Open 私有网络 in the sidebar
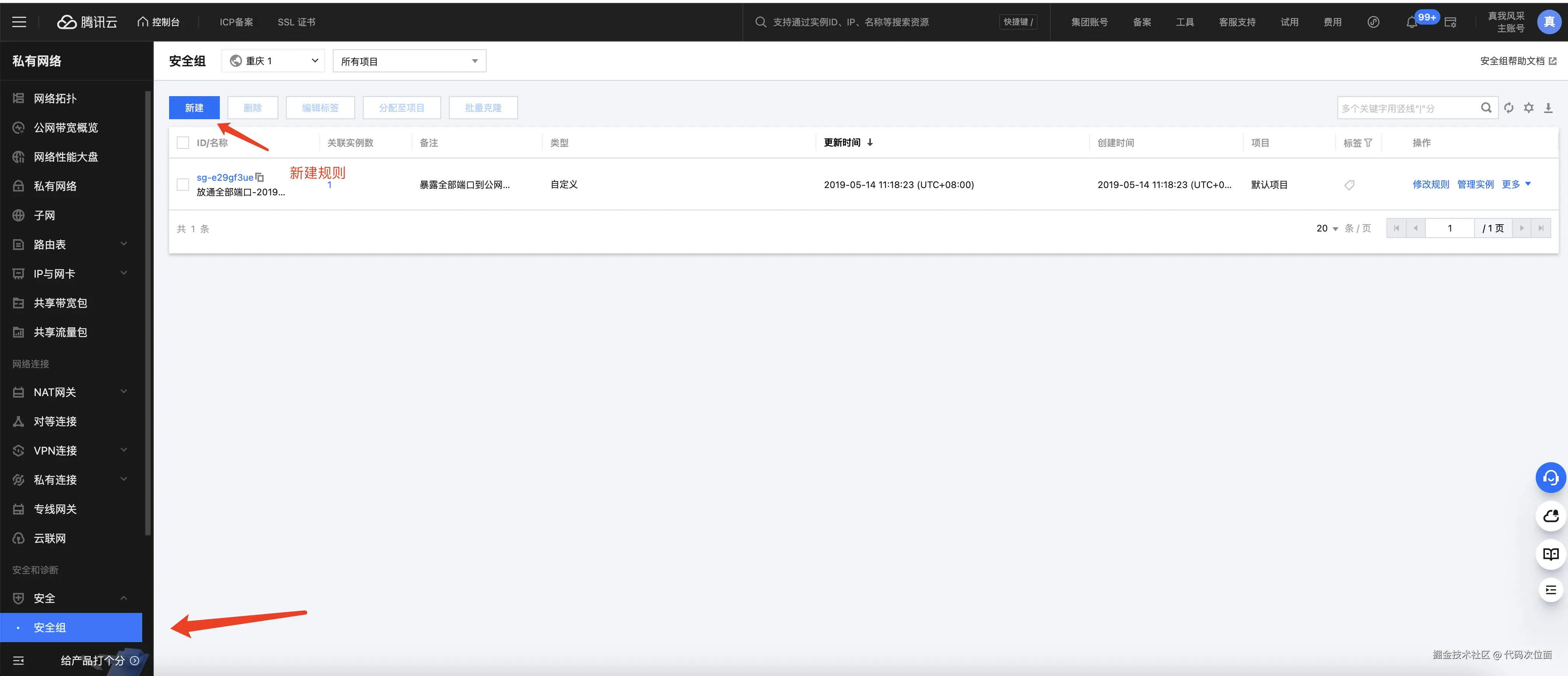The height and width of the screenshot is (676, 1568). click(x=55, y=186)
